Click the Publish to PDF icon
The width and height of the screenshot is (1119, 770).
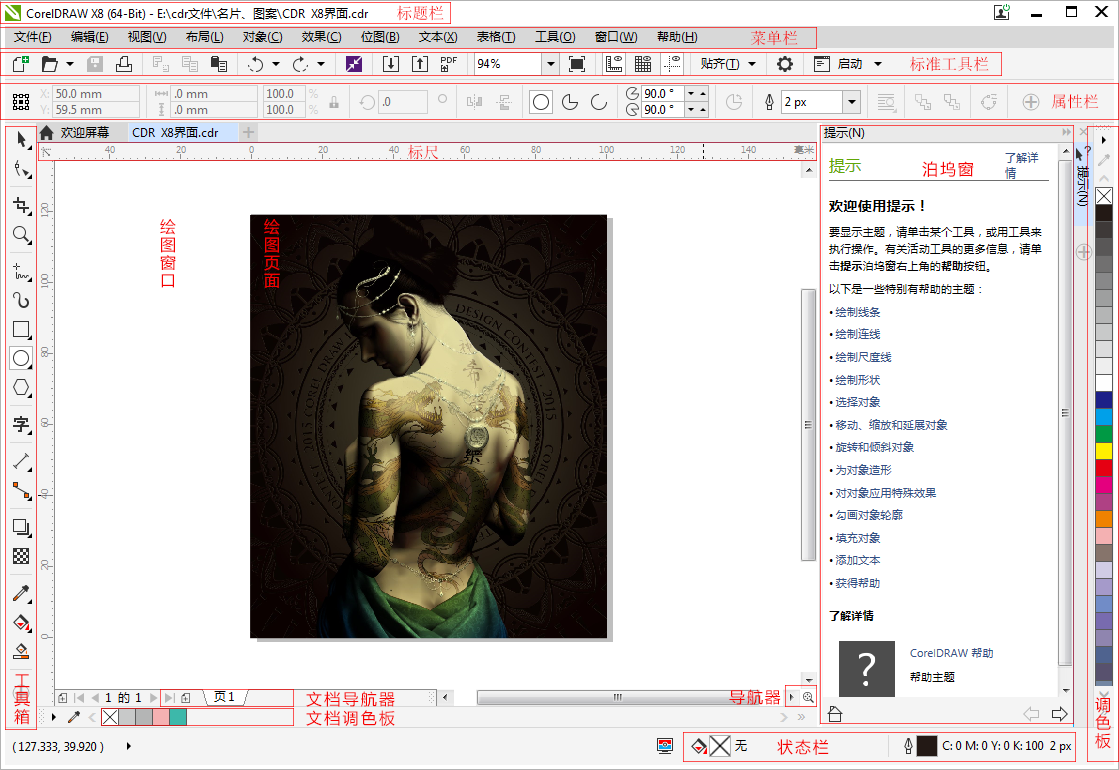click(449, 64)
